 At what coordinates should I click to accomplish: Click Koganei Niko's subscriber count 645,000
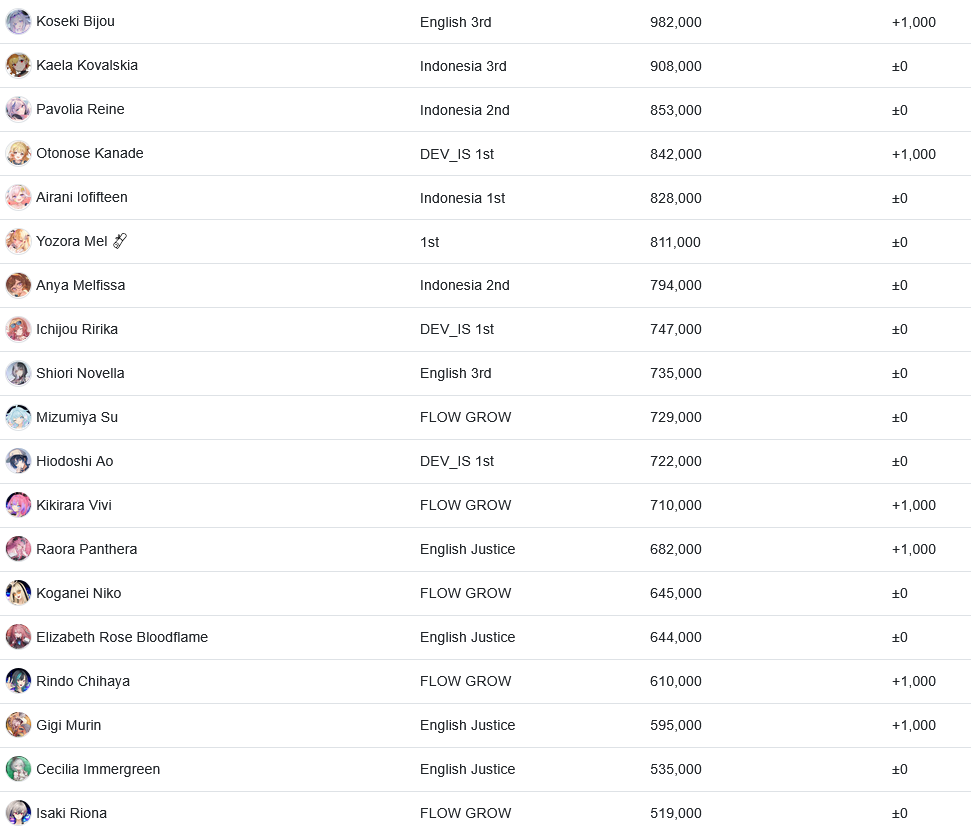click(x=676, y=593)
